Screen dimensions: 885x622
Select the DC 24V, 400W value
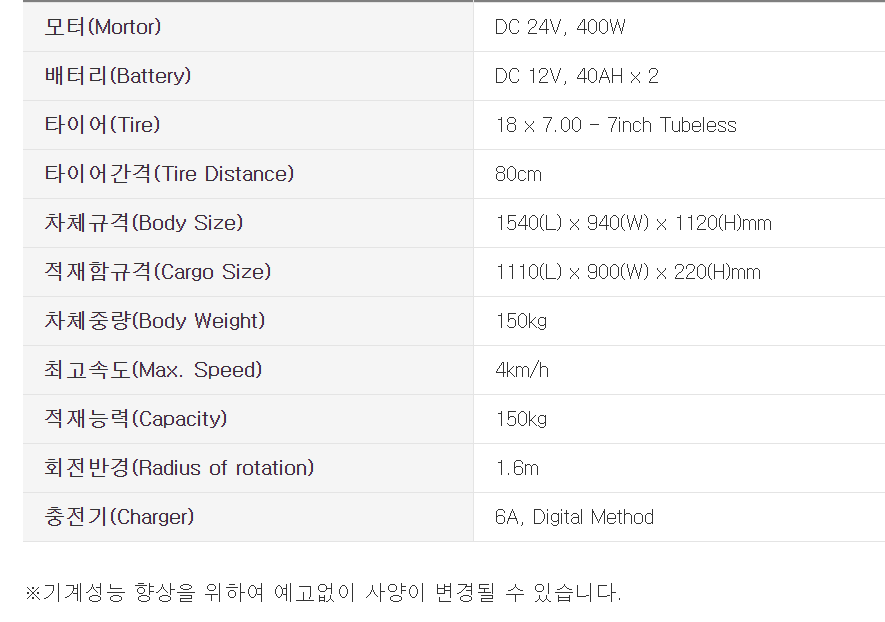560,27
